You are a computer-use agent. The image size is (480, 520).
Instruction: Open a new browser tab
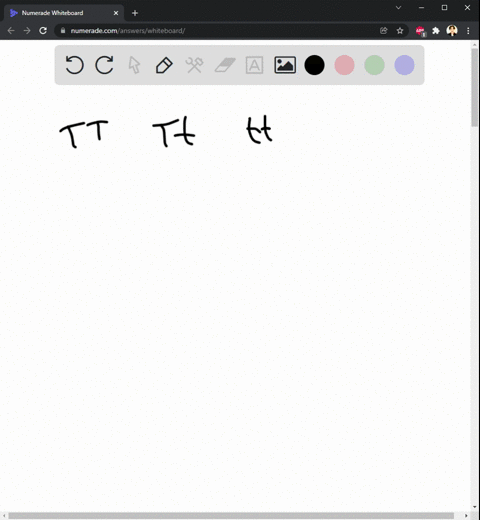(135, 13)
